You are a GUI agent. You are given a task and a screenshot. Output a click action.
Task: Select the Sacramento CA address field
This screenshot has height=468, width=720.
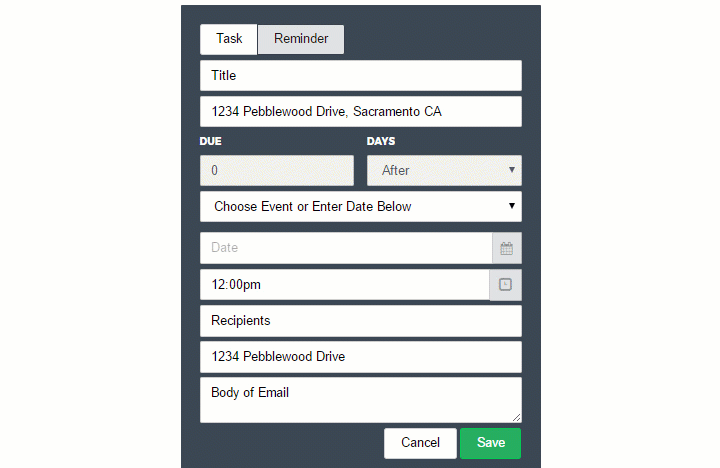[360, 112]
